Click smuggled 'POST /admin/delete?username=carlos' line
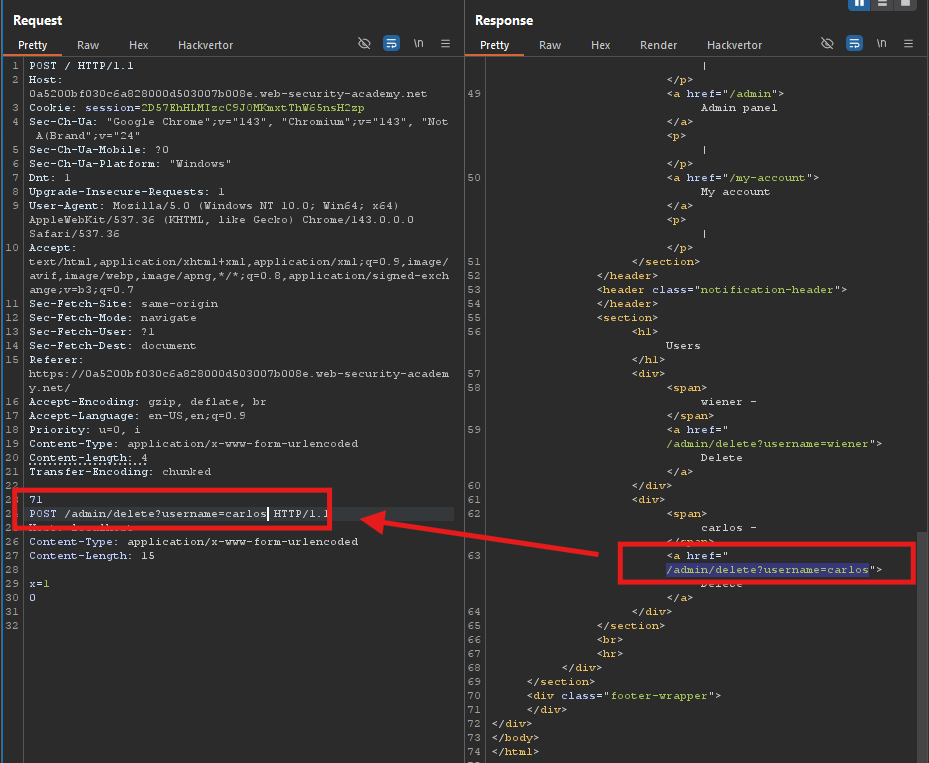This screenshot has width=929, height=763. (148, 514)
